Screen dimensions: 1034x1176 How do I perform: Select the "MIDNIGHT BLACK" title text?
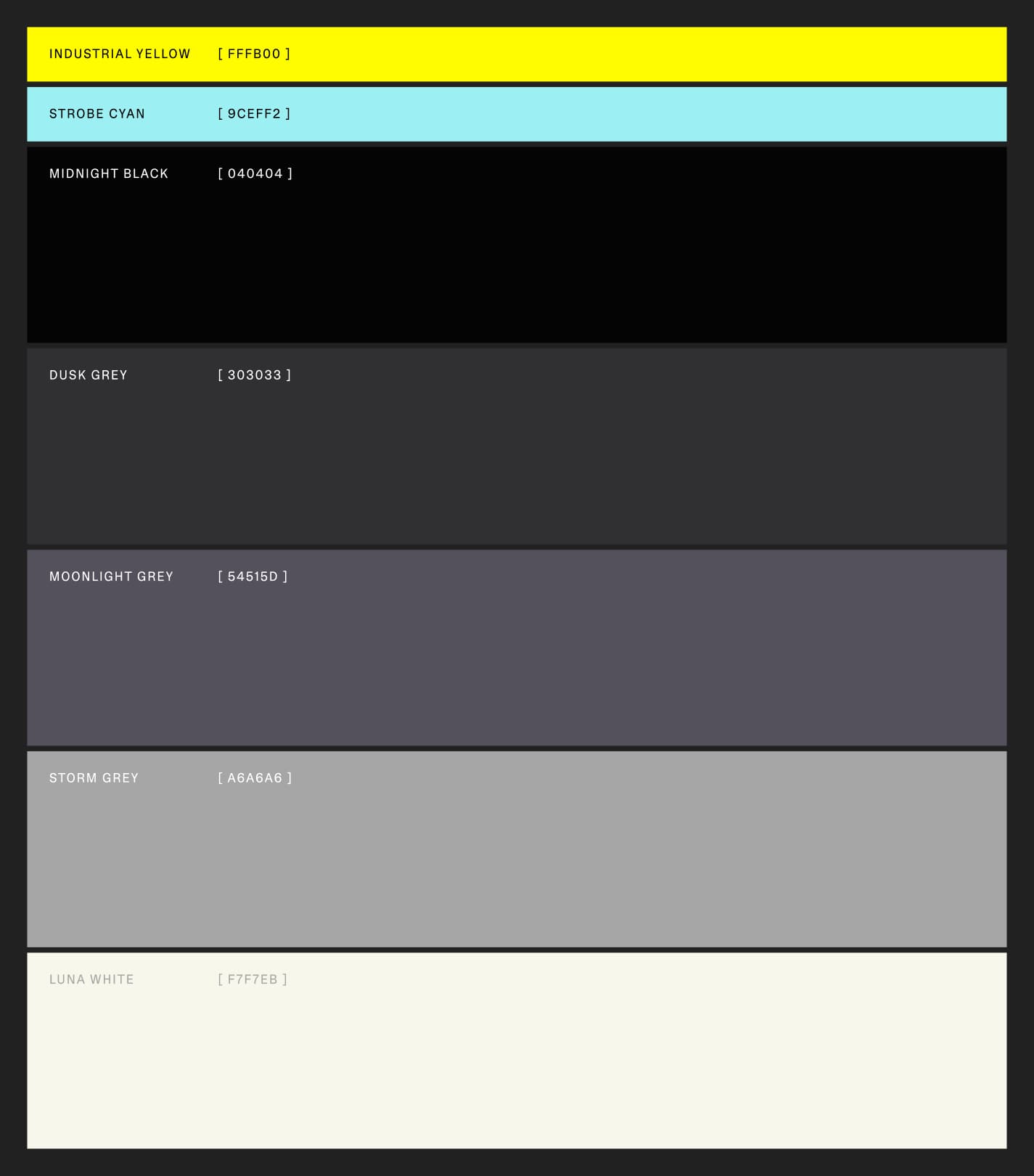coord(109,173)
